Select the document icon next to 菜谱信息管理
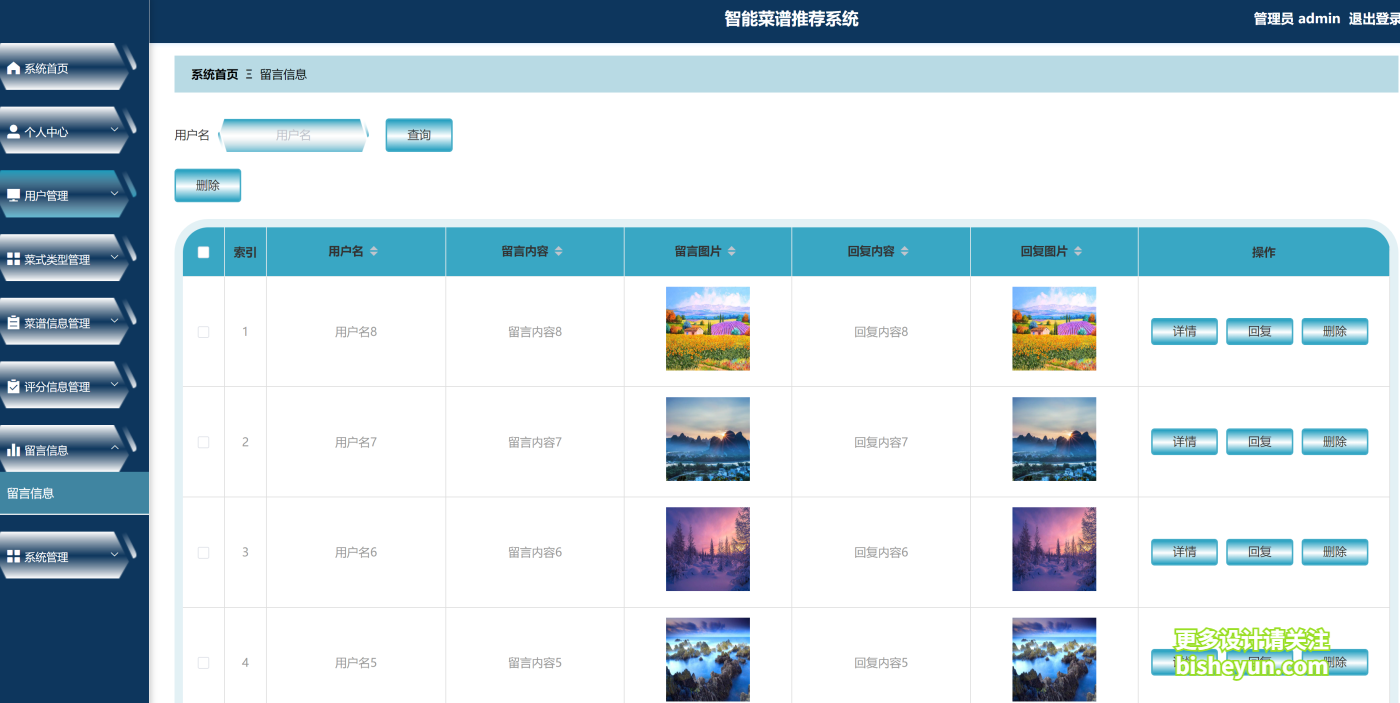This screenshot has height=703, width=1400. point(13,322)
